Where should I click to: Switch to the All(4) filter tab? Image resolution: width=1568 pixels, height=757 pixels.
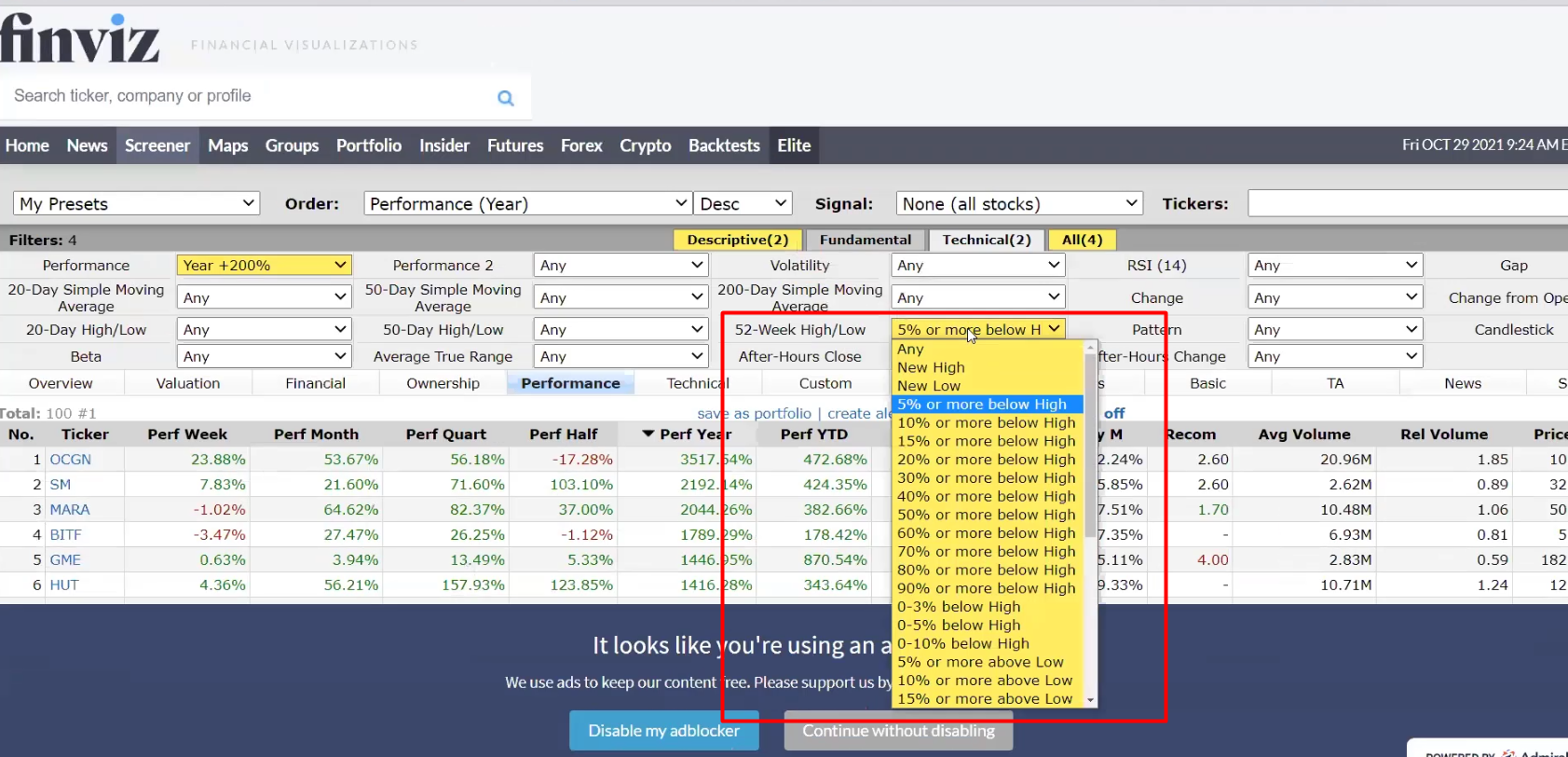(x=1082, y=240)
